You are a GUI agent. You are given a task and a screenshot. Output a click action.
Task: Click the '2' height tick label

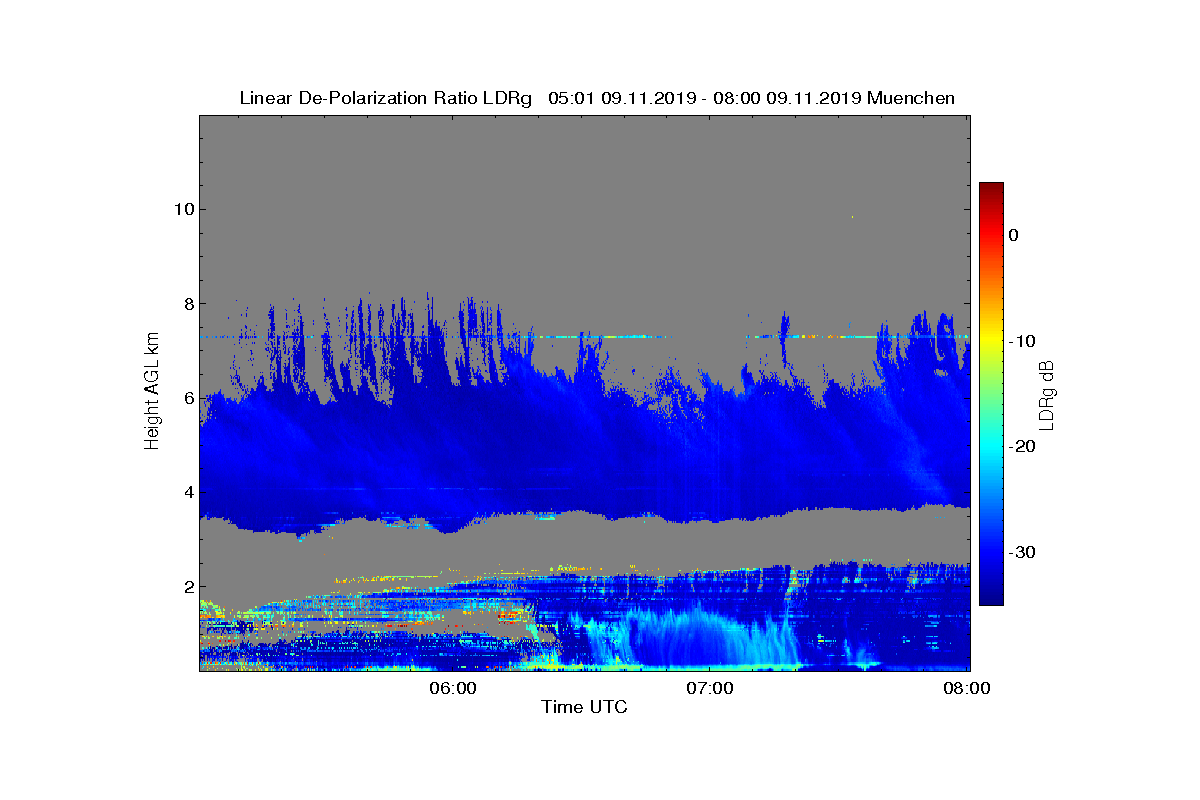187,586
